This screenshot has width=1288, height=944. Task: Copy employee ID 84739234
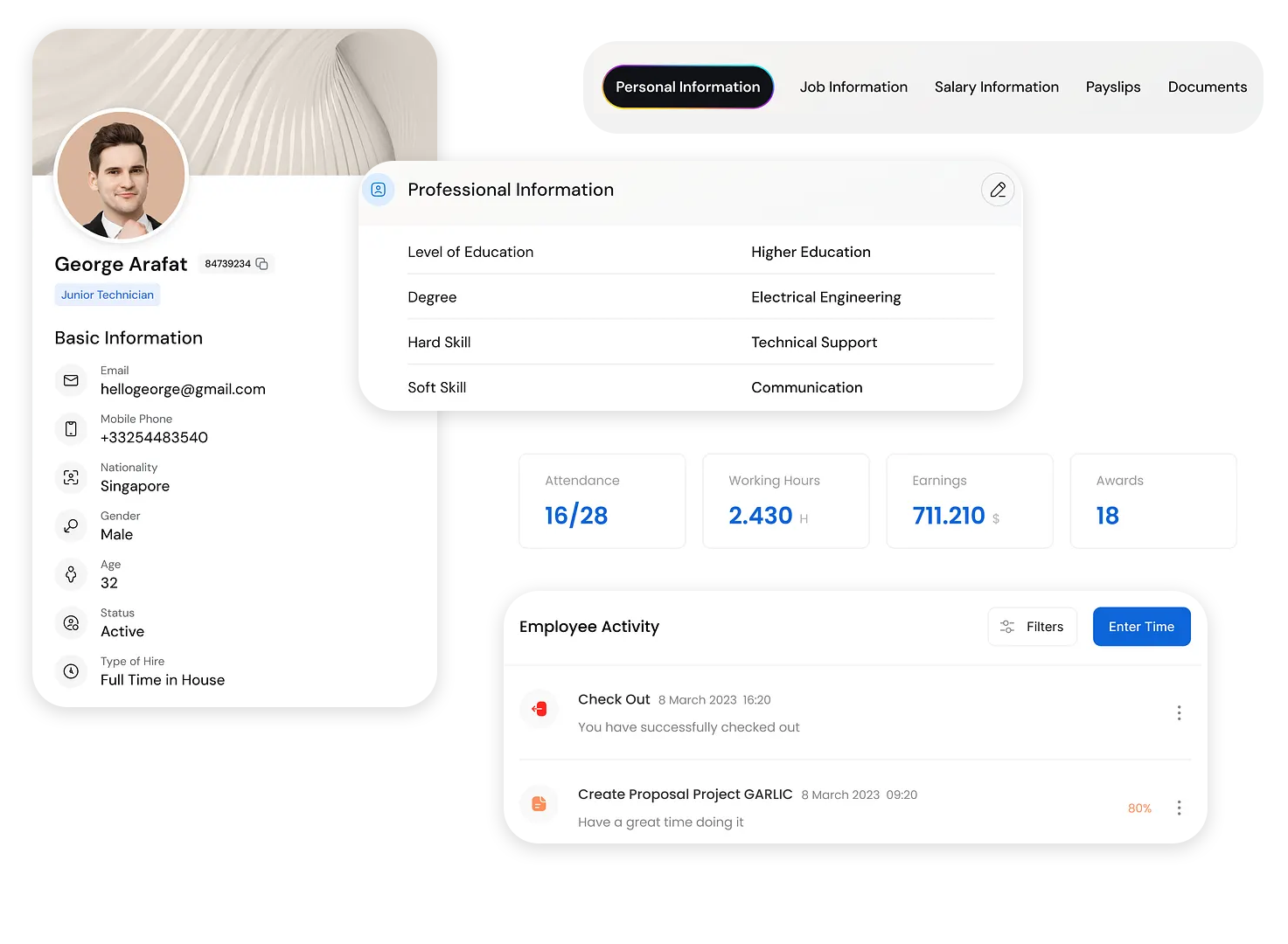click(261, 264)
